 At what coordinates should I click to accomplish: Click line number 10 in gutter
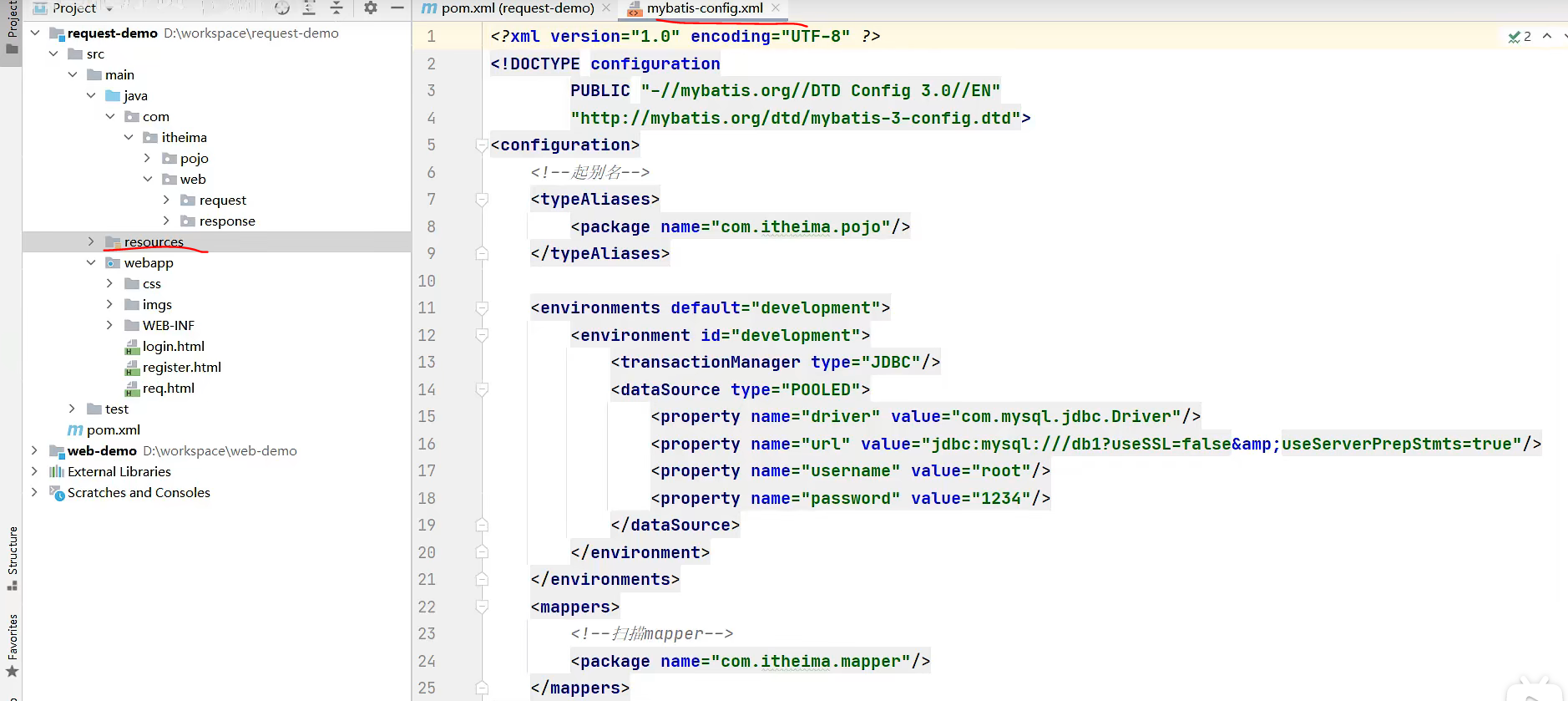427,281
